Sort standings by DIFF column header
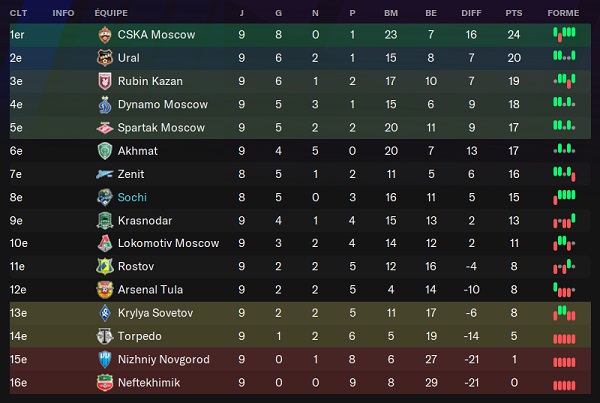Screen dimensions: 600x403 (x=472, y=12)
